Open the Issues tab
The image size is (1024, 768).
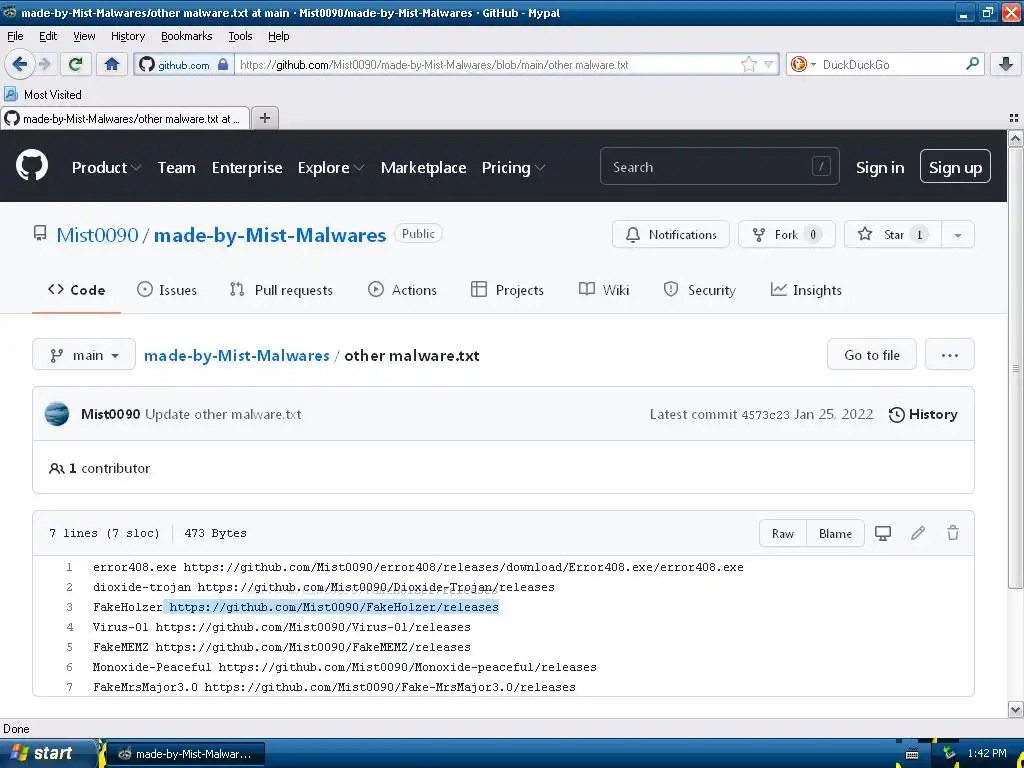coord(167,290)
